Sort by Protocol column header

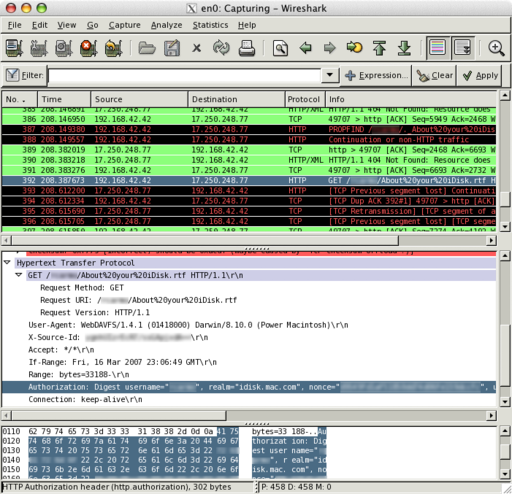305,99
